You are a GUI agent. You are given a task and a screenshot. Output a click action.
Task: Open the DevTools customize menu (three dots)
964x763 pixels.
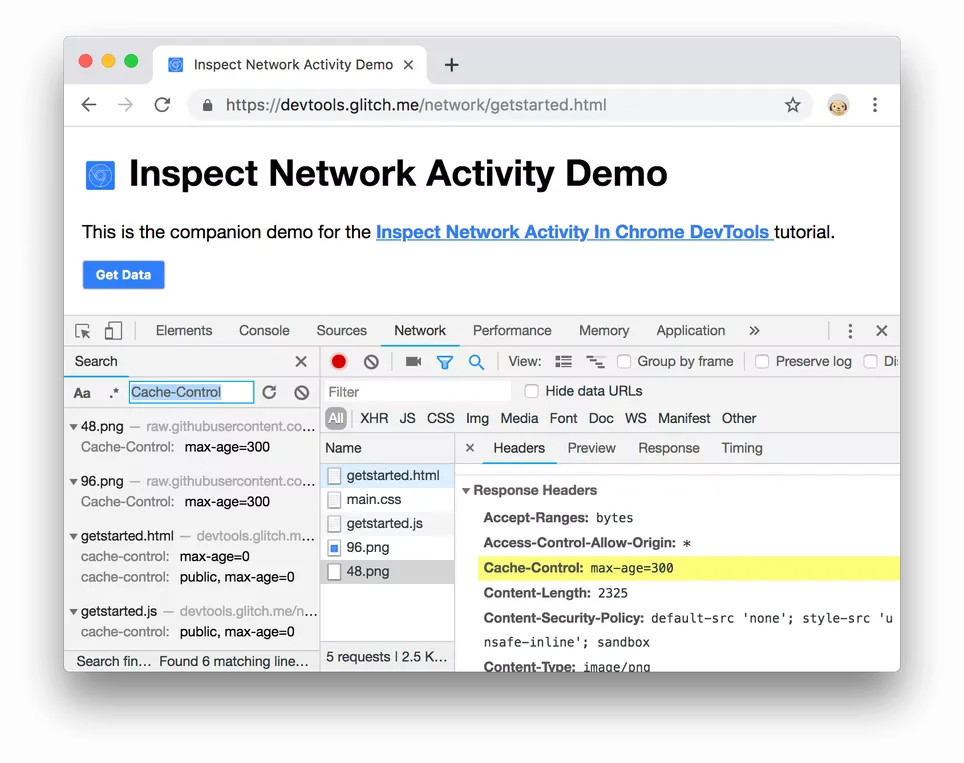pos(850,331)
